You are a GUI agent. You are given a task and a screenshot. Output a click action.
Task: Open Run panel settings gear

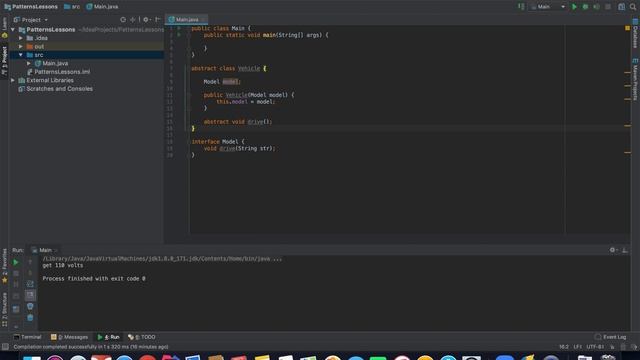pyautogui.click(x=613, y=250)
